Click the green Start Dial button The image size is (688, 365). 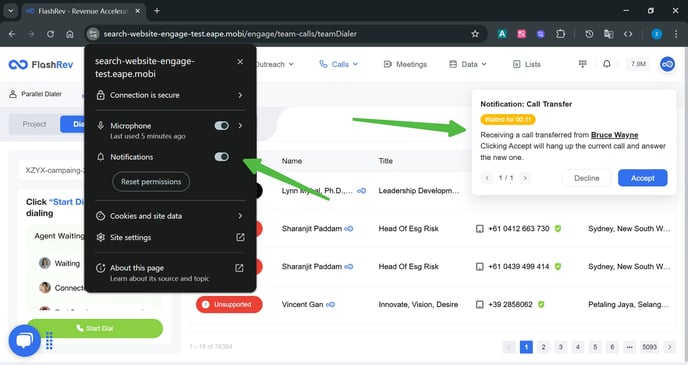click(95, 329)
